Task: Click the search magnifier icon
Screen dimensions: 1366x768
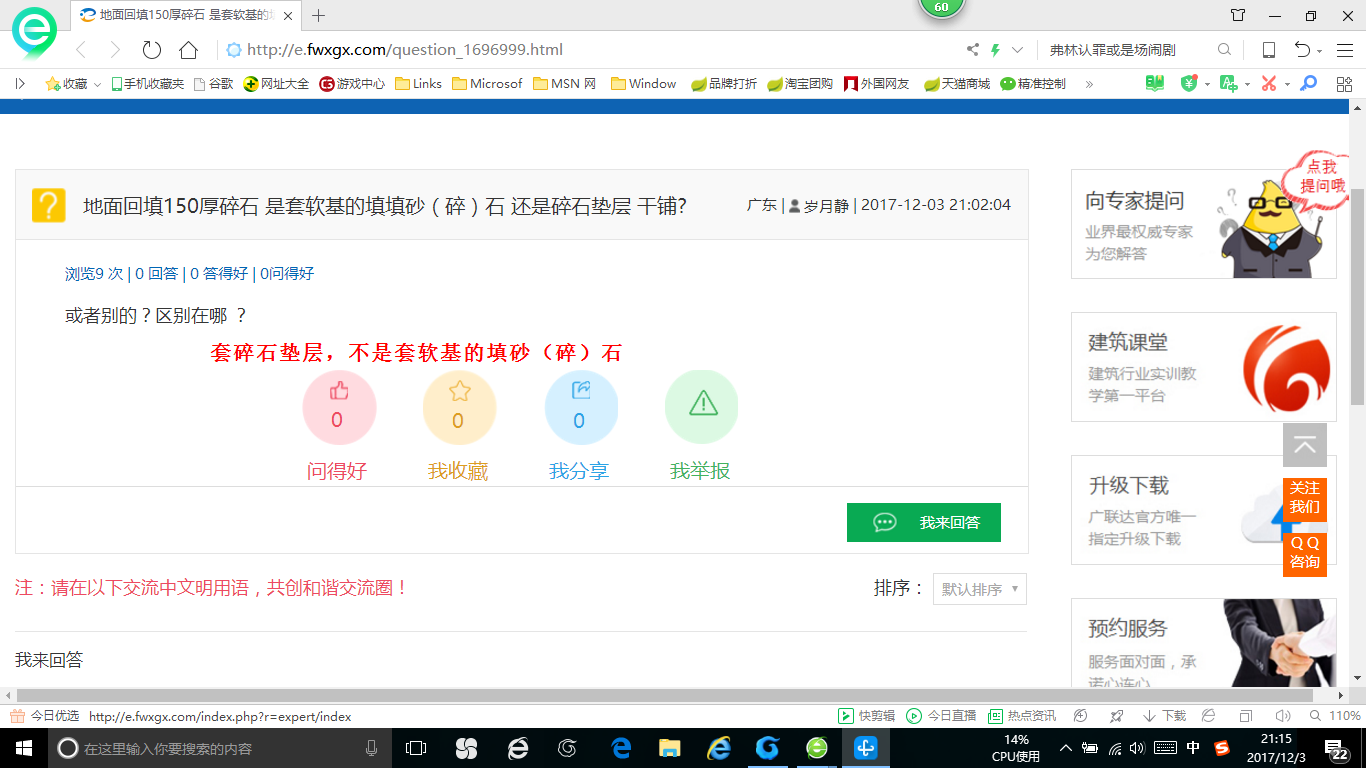Action: [x=1224, y=50]
